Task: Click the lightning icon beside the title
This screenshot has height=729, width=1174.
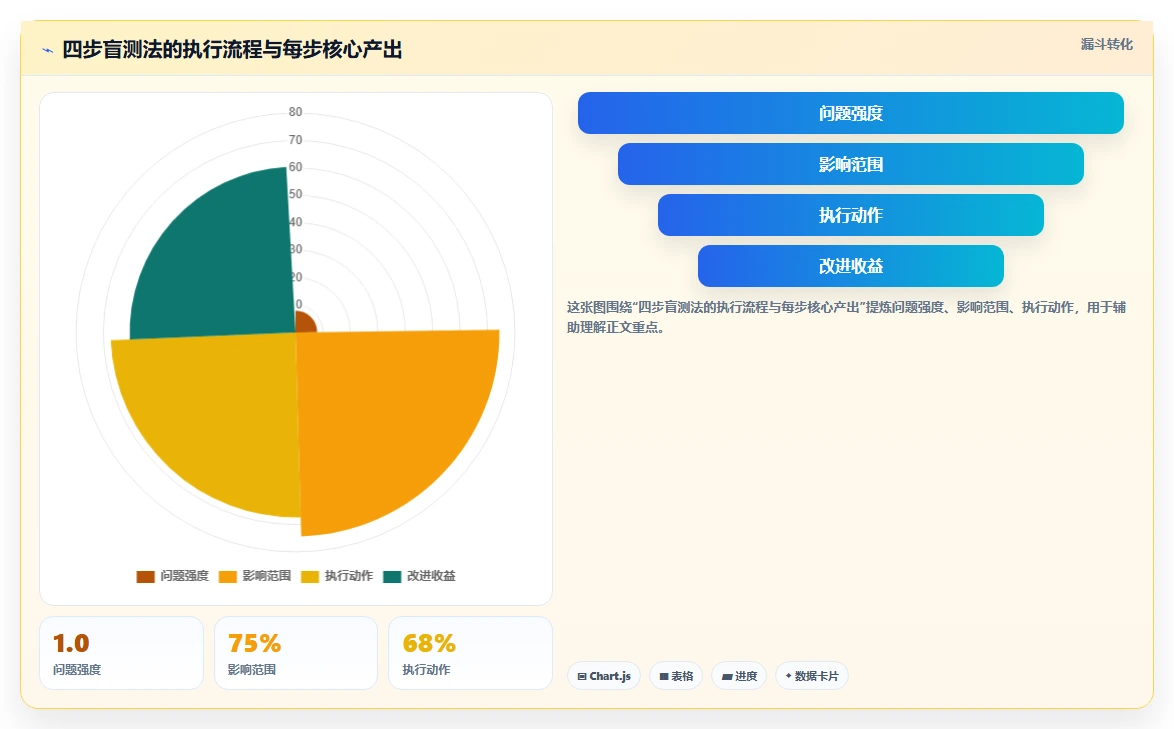Action: [x=48, y=50]
